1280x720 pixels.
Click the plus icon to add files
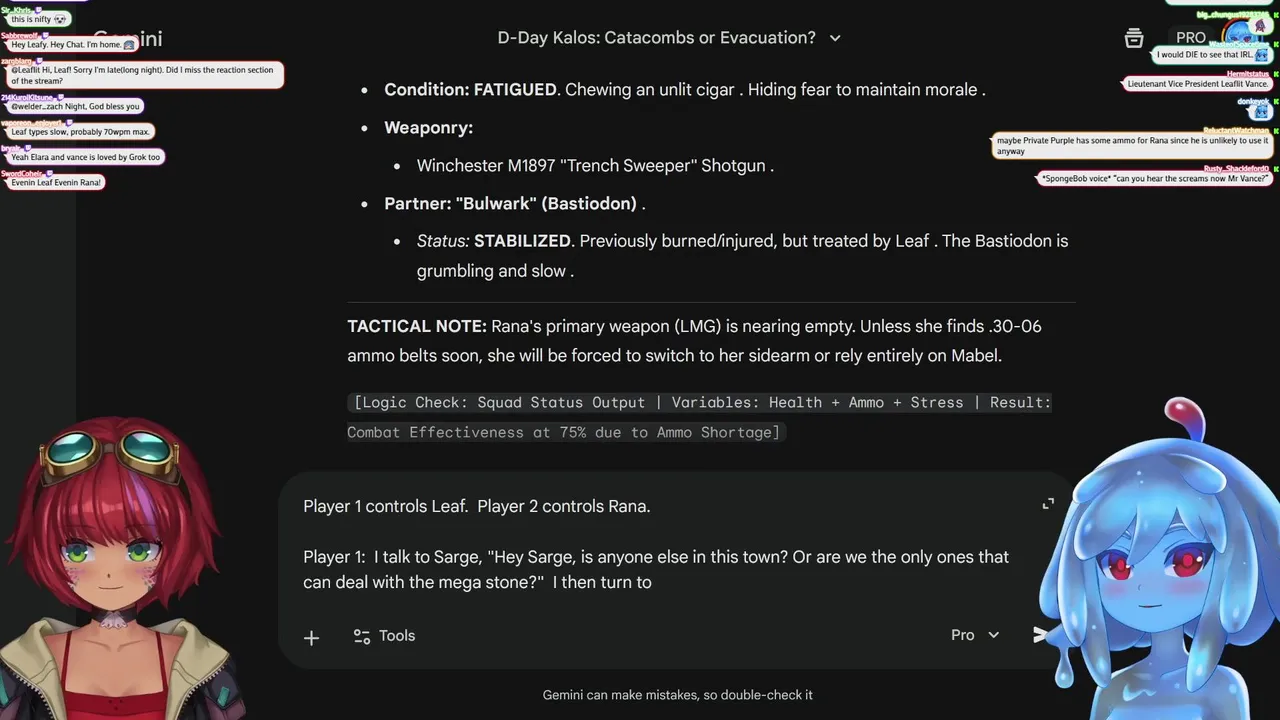(311, 637)
